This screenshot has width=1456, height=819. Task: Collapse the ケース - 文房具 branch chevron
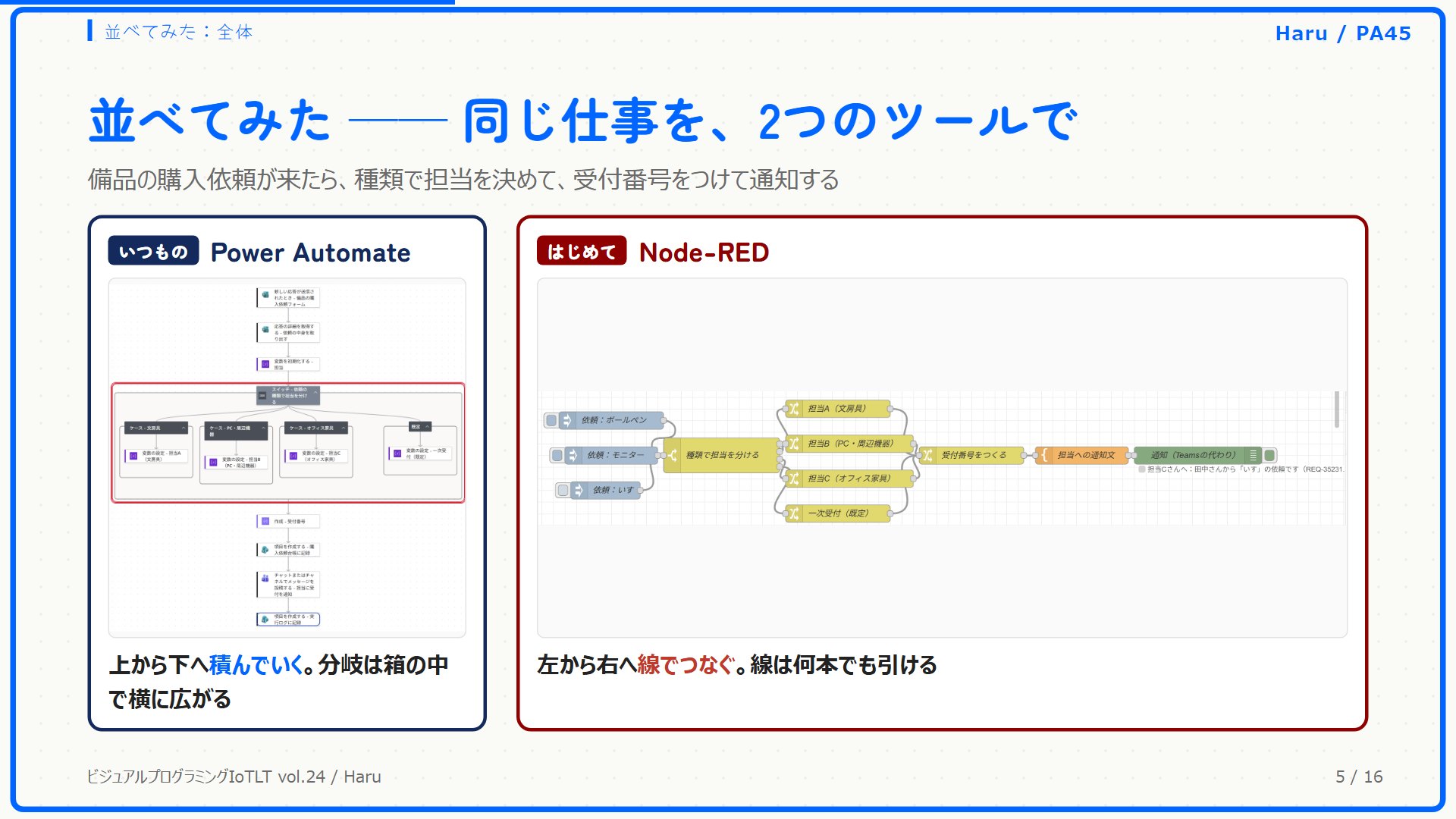[x=184, y=428]
